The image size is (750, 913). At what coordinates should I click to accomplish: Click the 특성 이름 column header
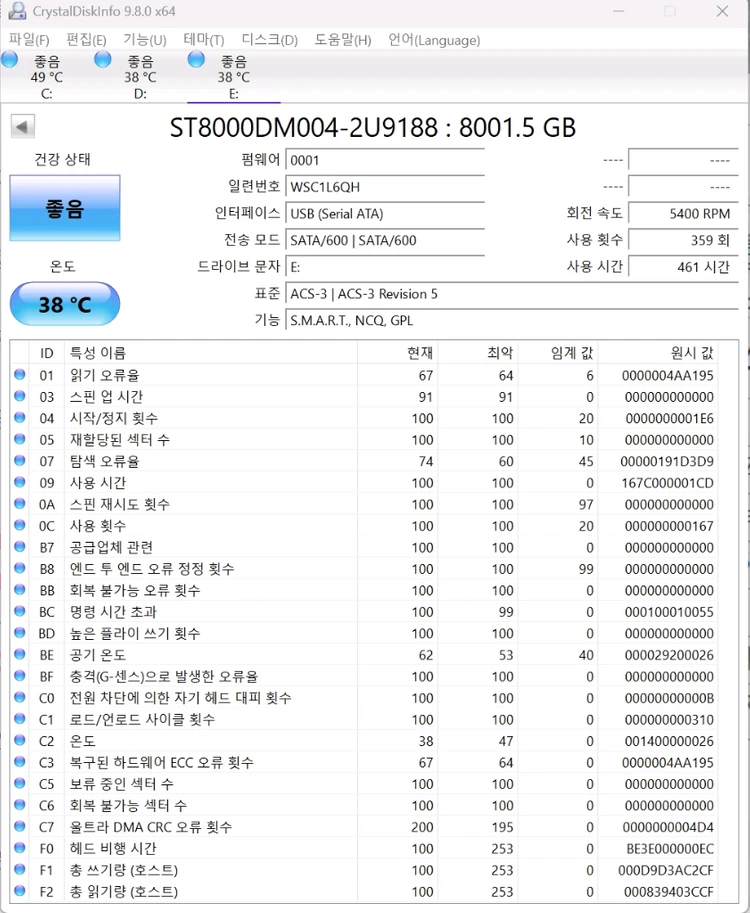[211, 353]
